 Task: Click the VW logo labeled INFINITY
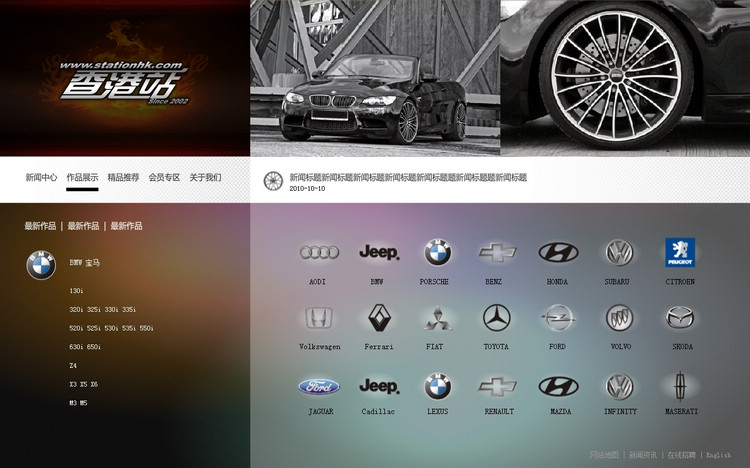pos(619,386)
